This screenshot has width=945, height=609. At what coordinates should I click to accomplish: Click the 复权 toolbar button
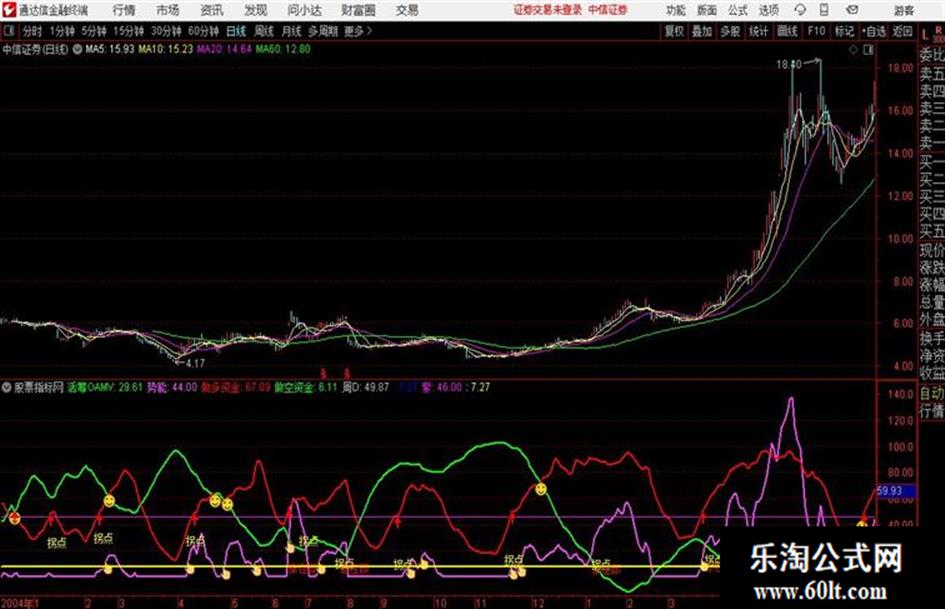[674, 31]
